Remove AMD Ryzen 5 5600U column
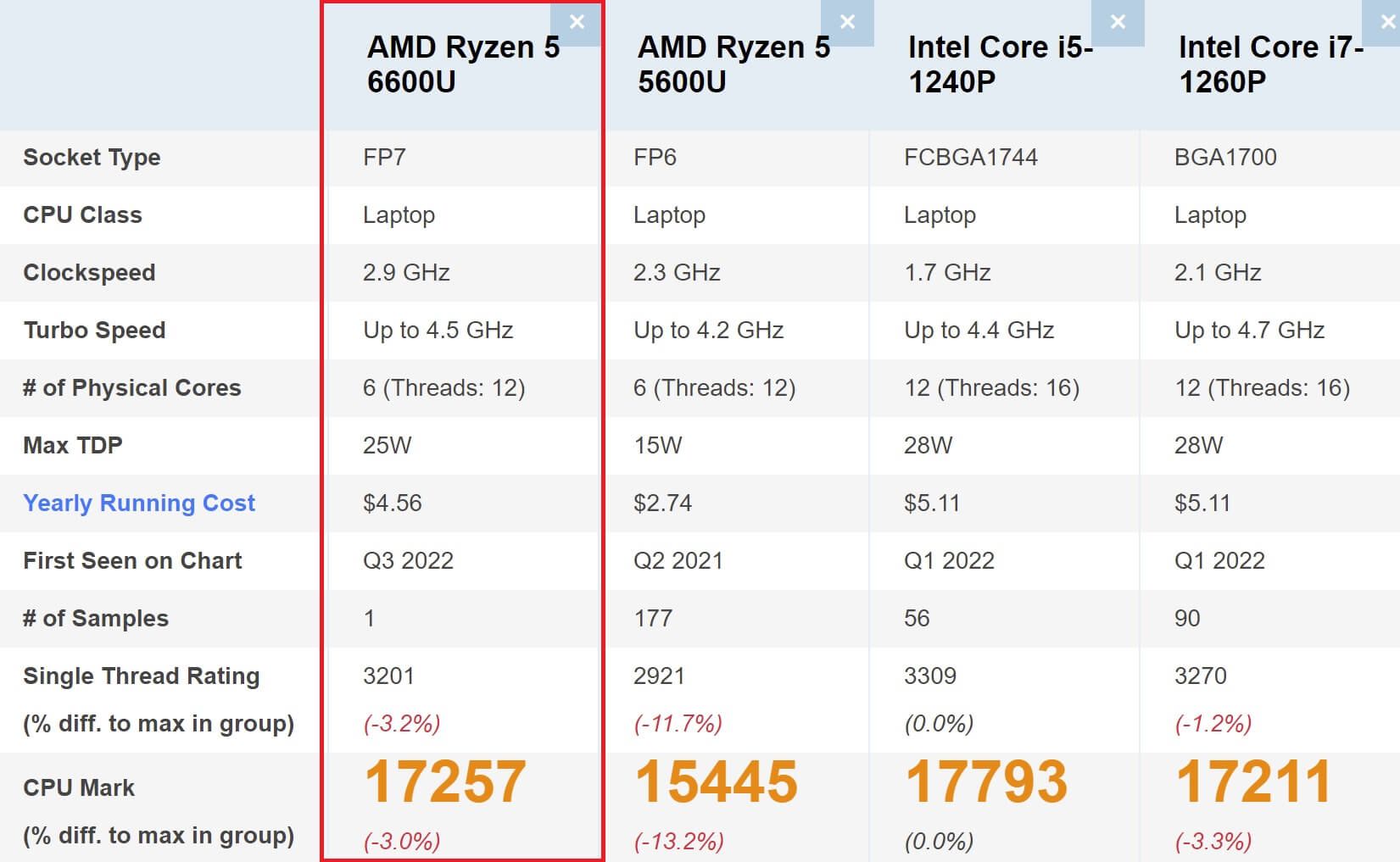Viewport: 1400px width, 862px height. [x=847, y=23]
